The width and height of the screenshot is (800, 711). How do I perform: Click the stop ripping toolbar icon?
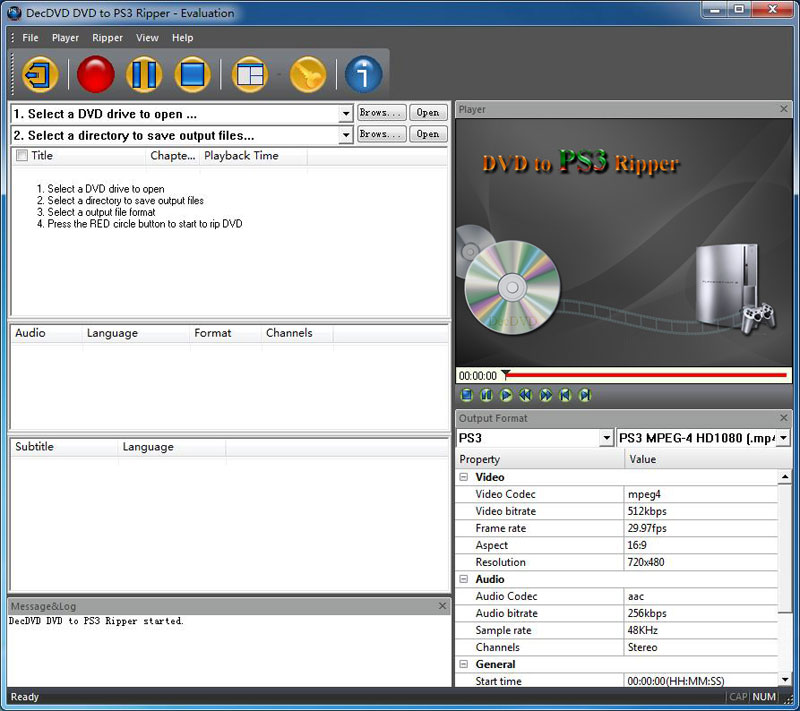192,74
